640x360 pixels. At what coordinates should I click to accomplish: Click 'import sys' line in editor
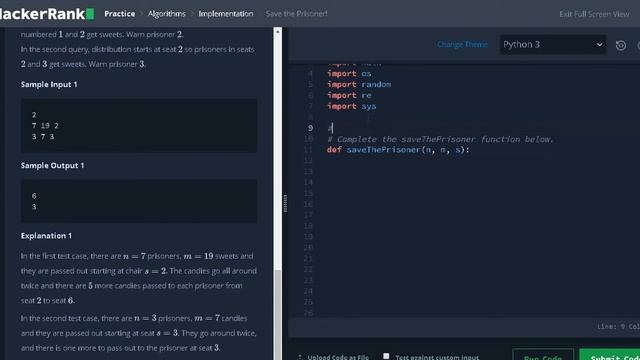[x=351, y=106]
